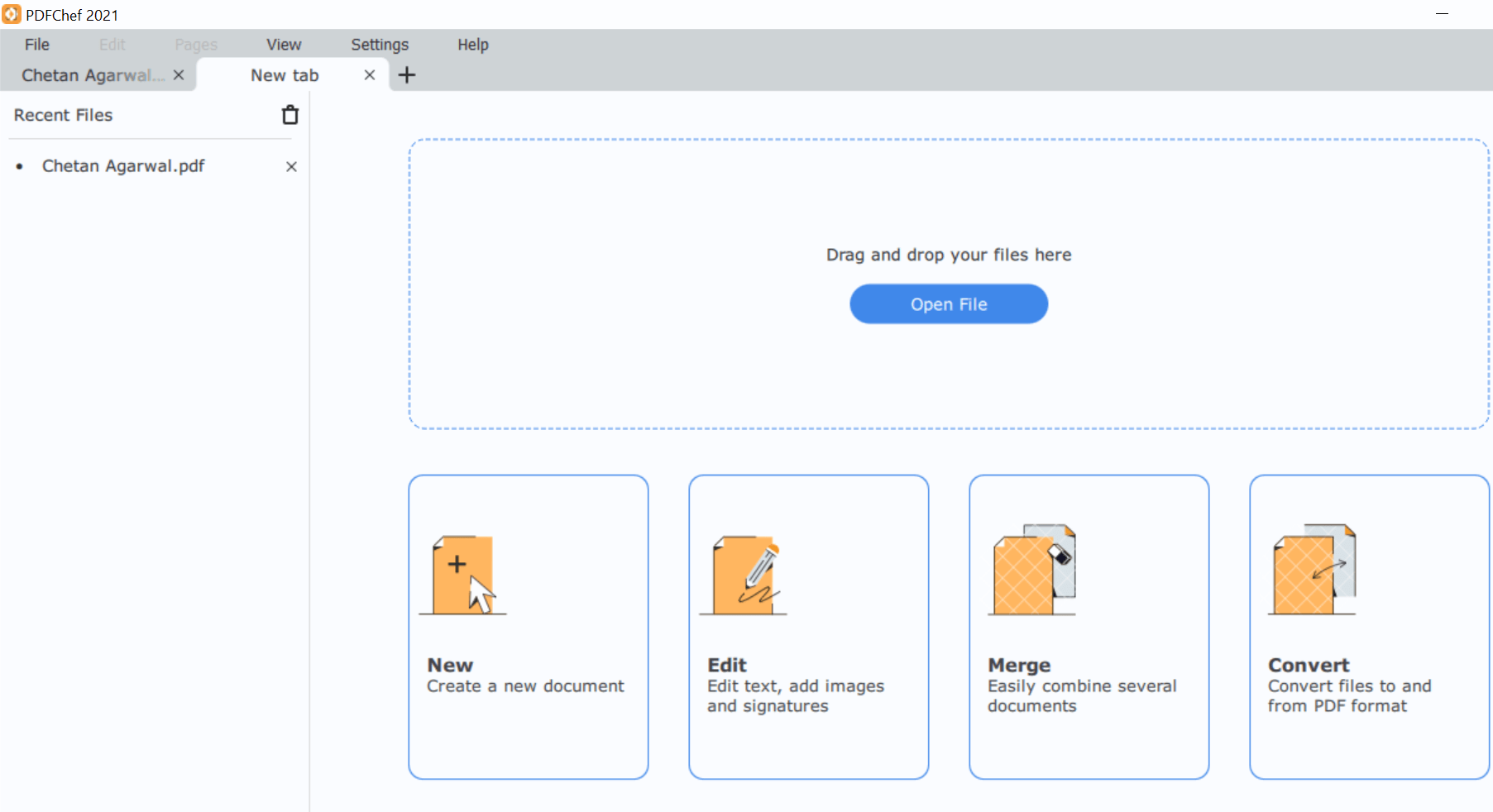
Task: Open a new tab with the plus icon
Action: [x=406, y=74]
